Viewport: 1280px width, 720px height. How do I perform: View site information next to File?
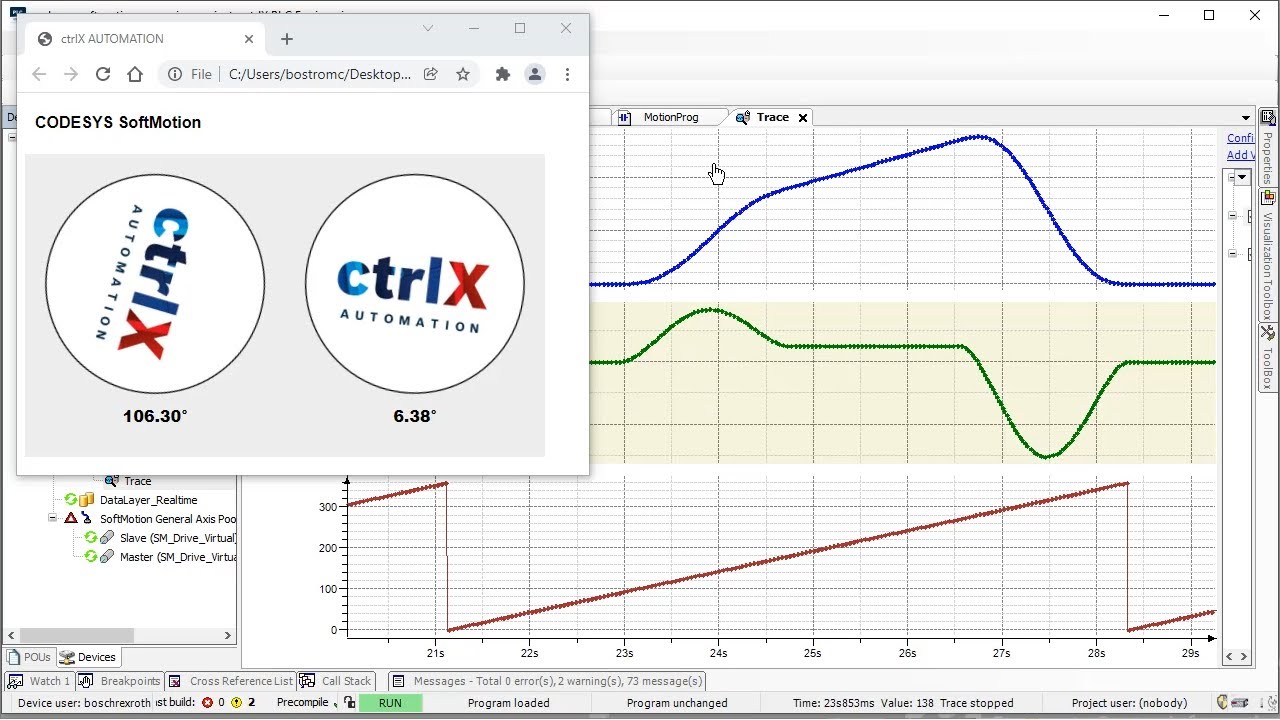(175, 74)
